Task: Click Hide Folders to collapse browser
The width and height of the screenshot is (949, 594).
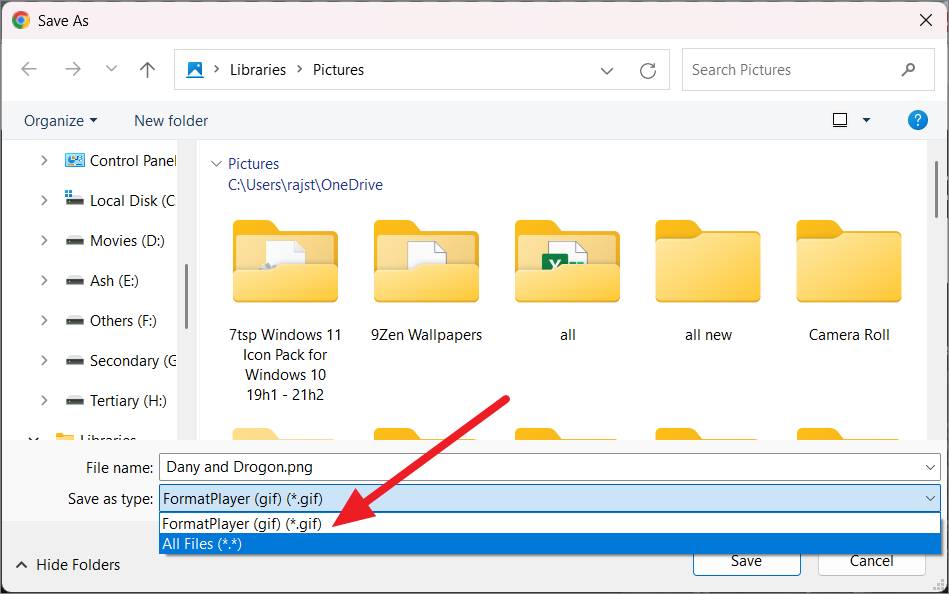Action: (x=68, y=565)
